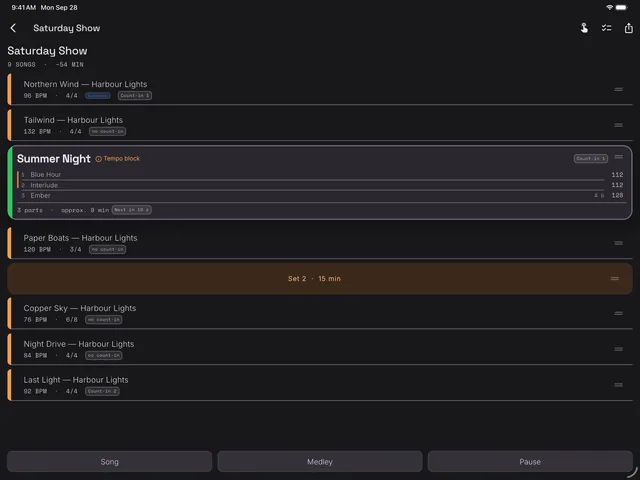Tap the large Saturday Show heading
640x480 pixels.
pos(47,51)
